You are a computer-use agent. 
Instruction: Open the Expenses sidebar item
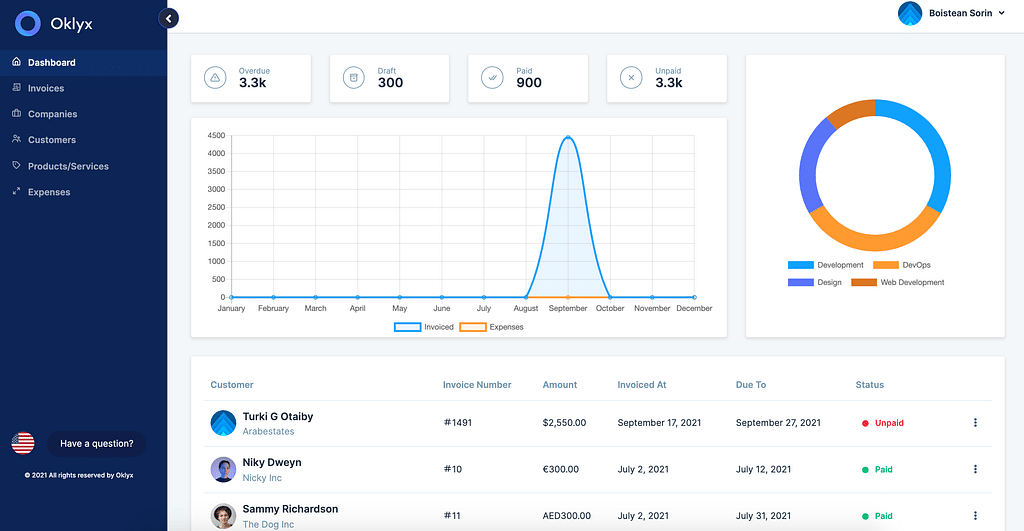(x=49, y=192)
